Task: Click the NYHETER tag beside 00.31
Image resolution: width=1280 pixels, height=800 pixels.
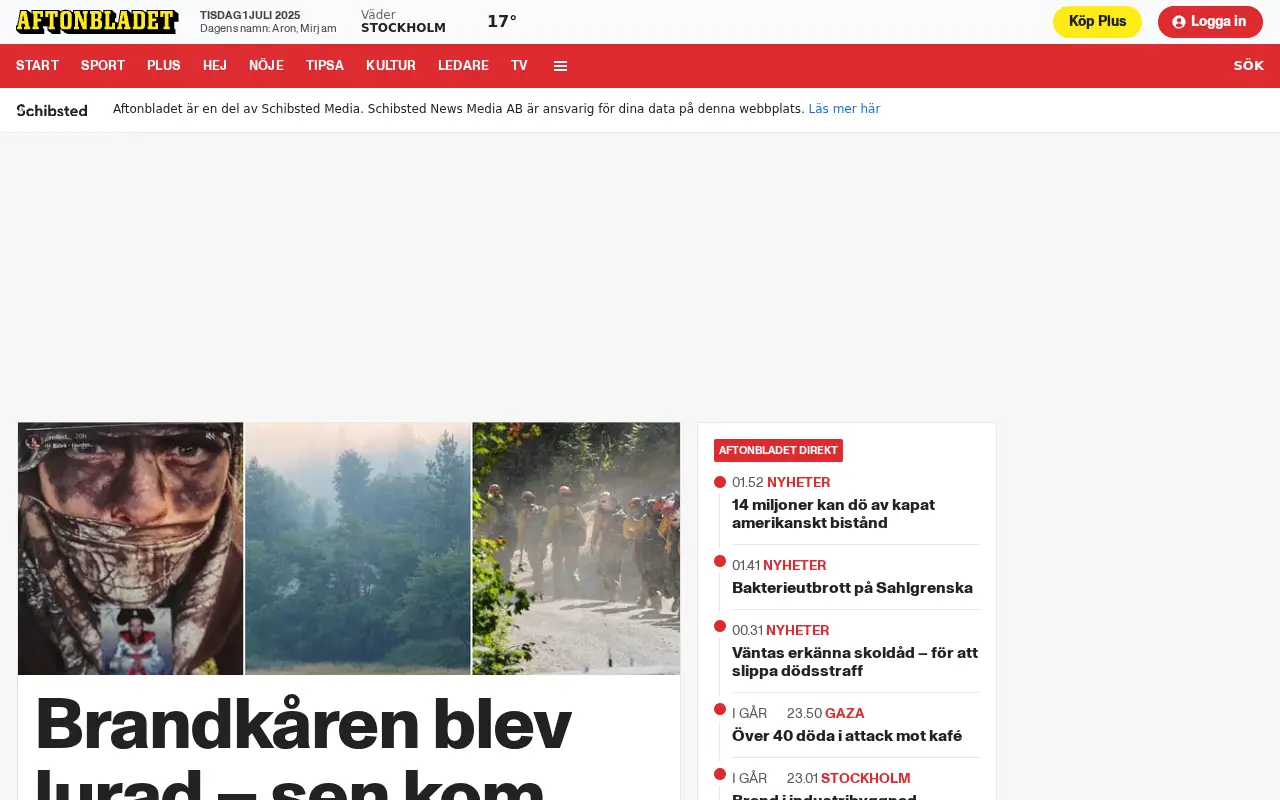Action: pos(798,630)
